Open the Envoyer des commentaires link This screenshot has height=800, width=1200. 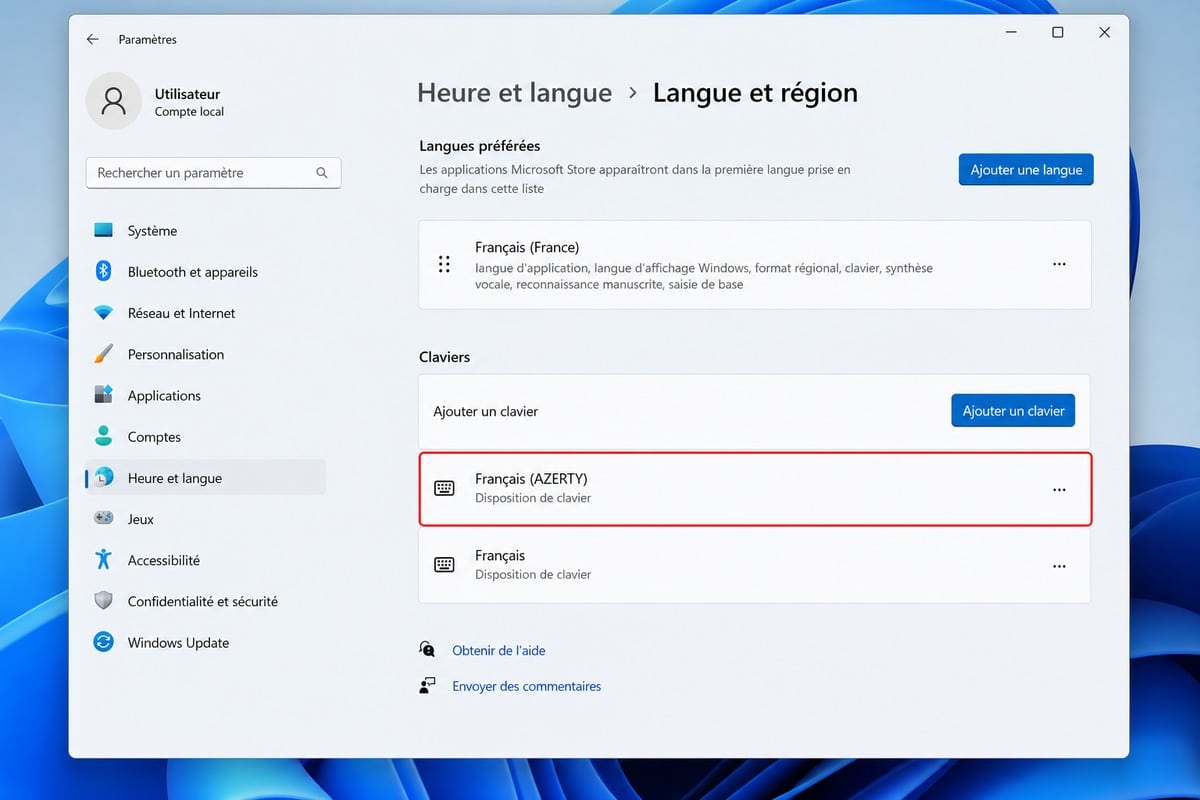pyautogui.click(x=527, y=686)
